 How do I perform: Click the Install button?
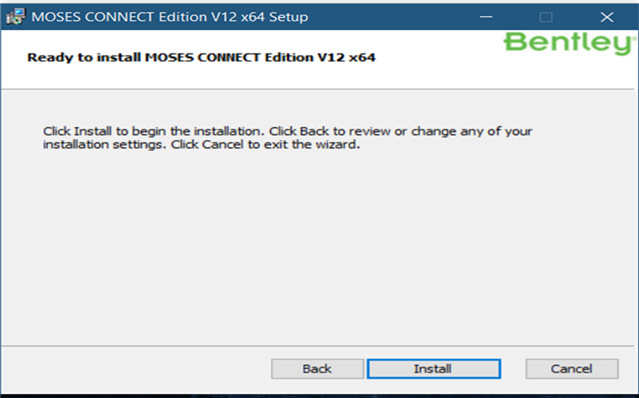(434, 369)
